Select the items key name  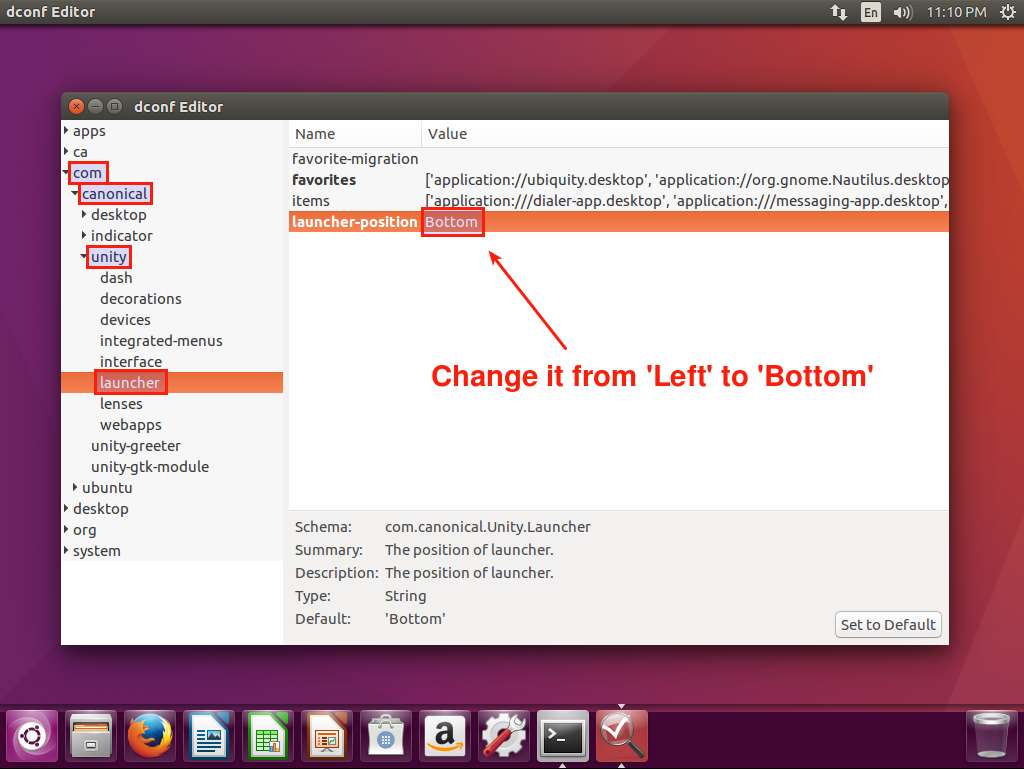[311, 200]
